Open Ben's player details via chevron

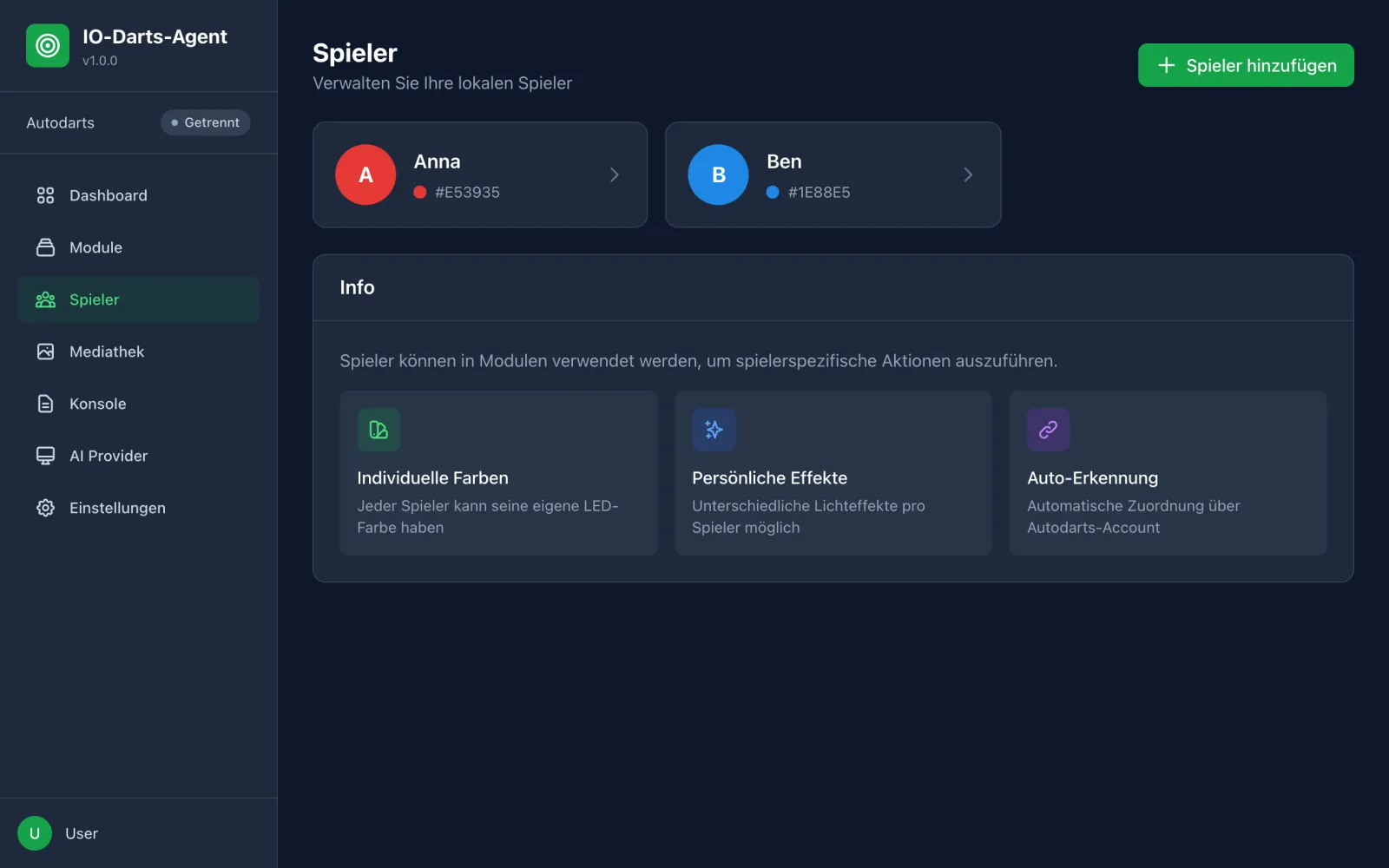tap(968, 174)
